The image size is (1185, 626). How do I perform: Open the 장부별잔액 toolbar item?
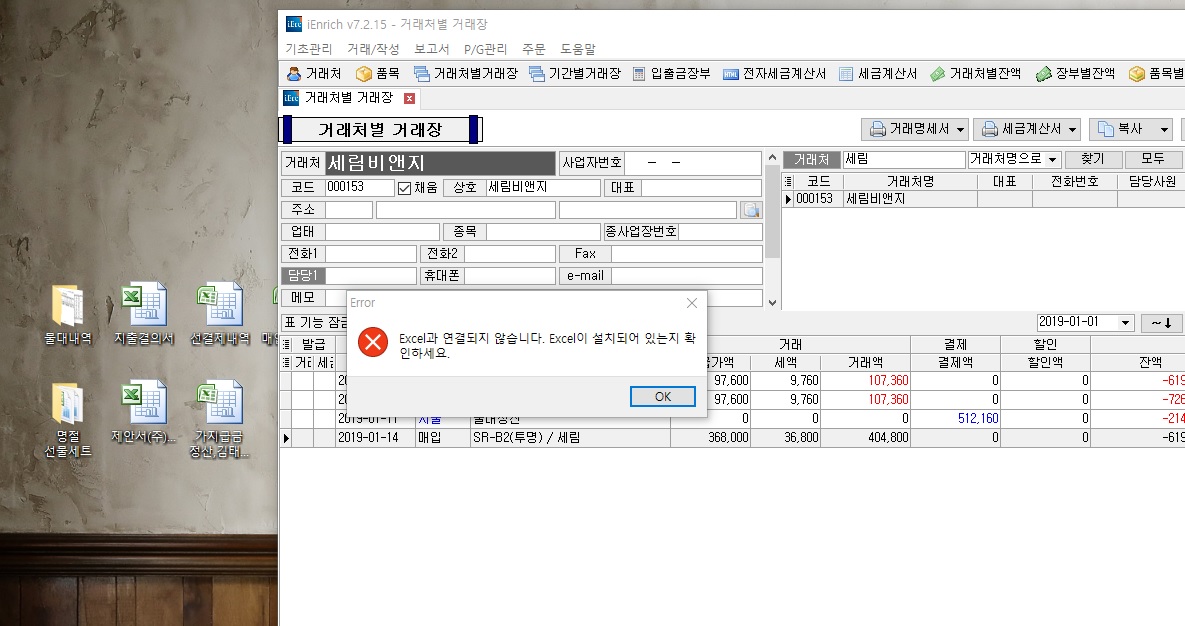coord(1074,73)
